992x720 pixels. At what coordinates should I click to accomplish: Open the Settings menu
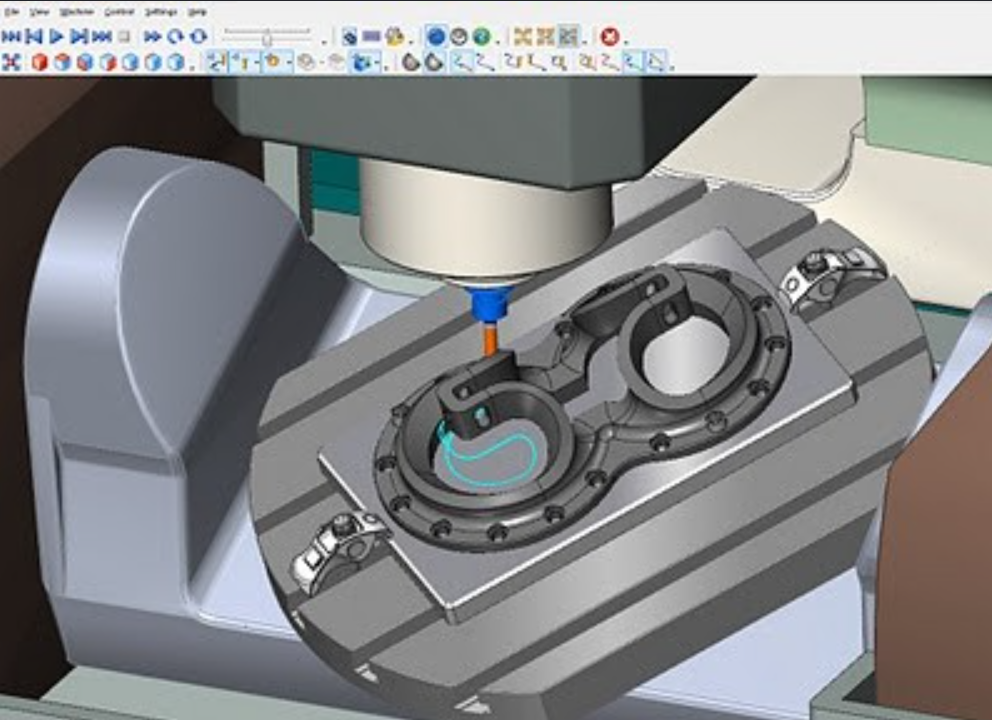coord(161,12)
